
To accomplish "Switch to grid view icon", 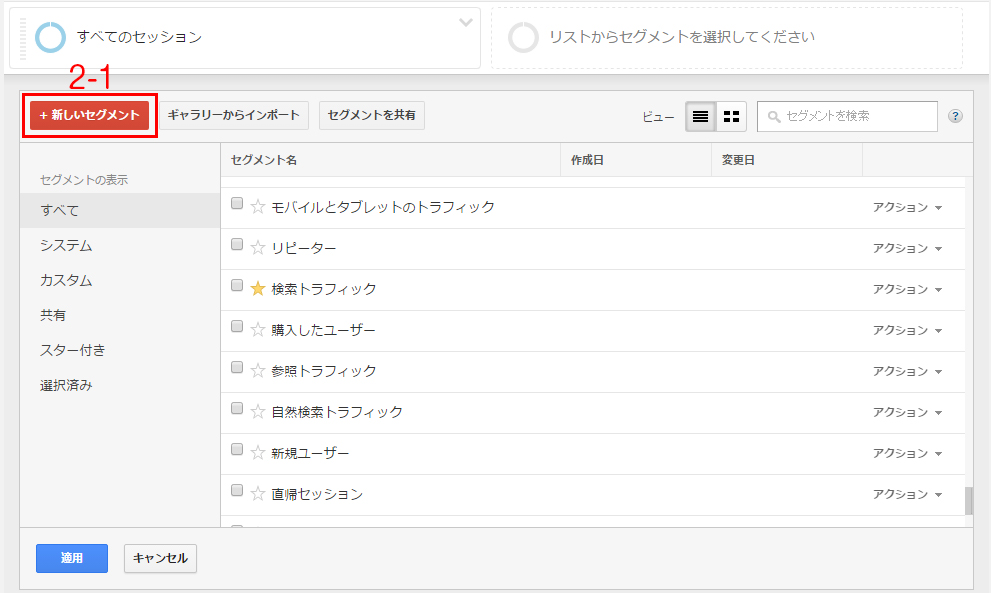I will 731,116.
